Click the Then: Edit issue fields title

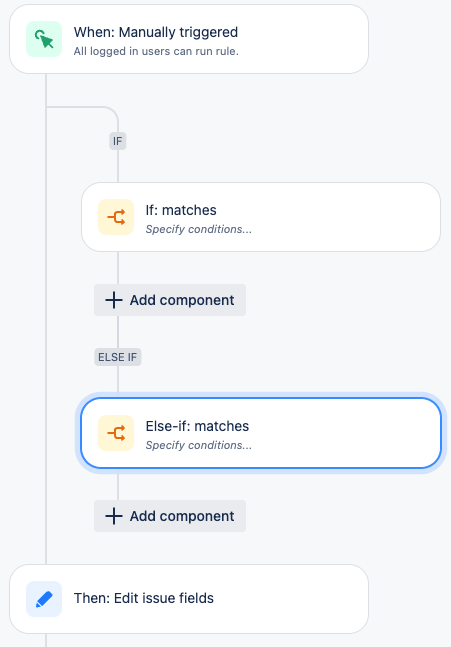click(144, 598)
